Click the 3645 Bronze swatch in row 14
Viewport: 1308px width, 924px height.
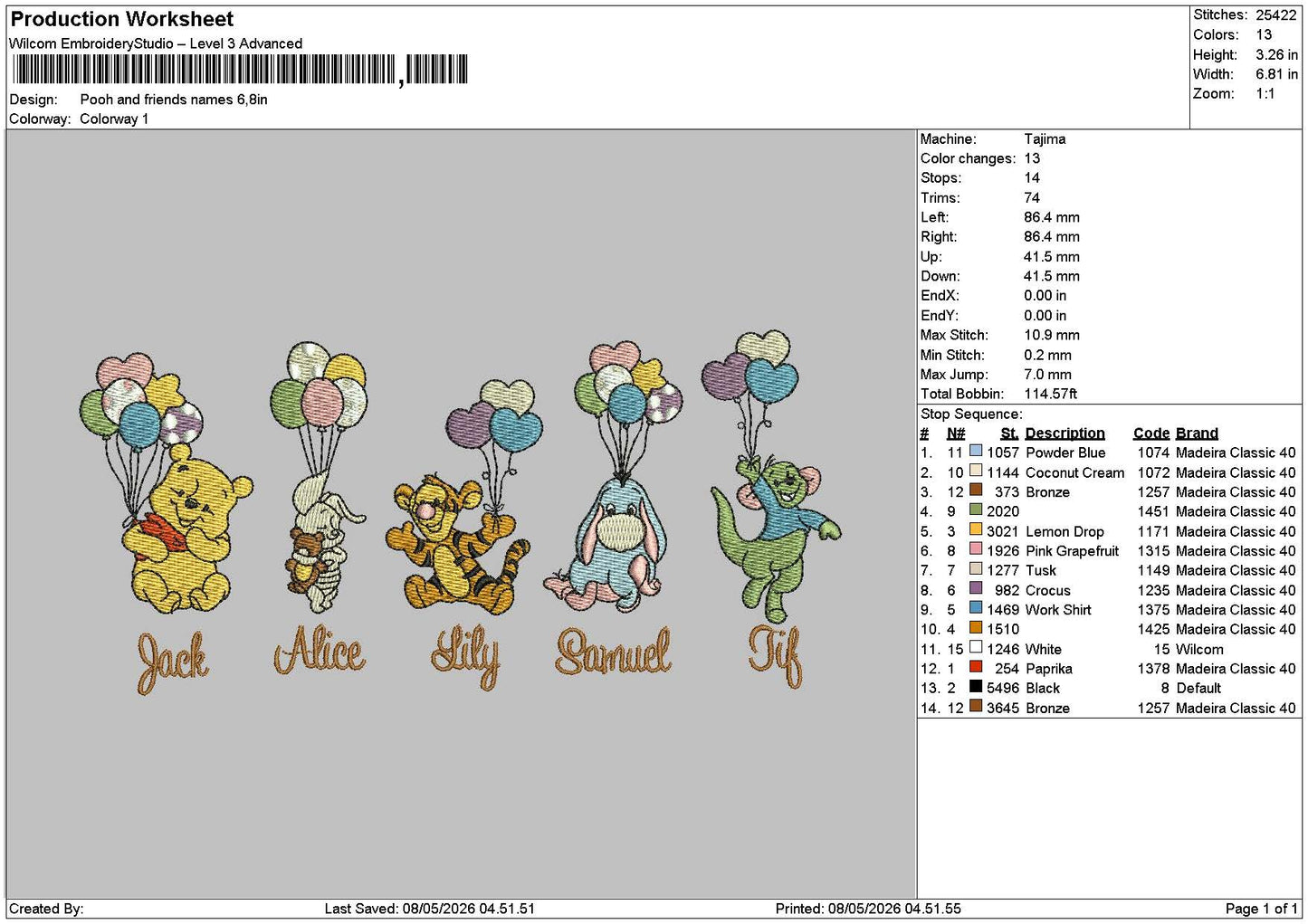coord(976,706)
